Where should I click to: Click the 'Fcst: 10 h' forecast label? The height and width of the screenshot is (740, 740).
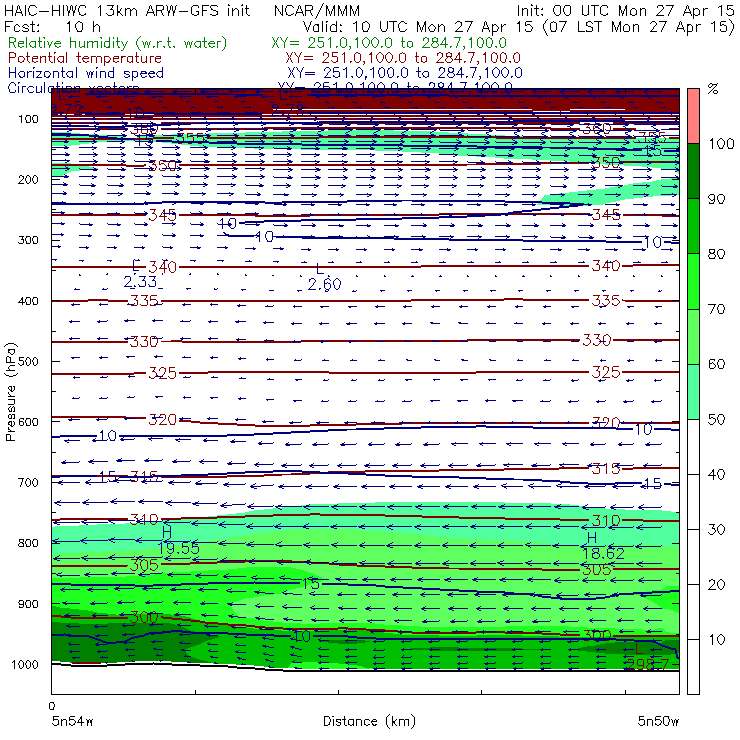point(52,27)
